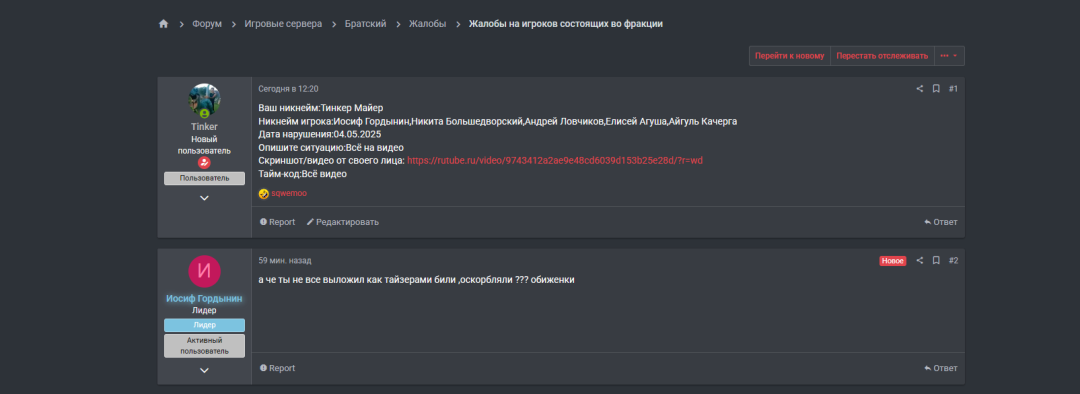Click the red badge under Tinker's title

click(205, 163)
